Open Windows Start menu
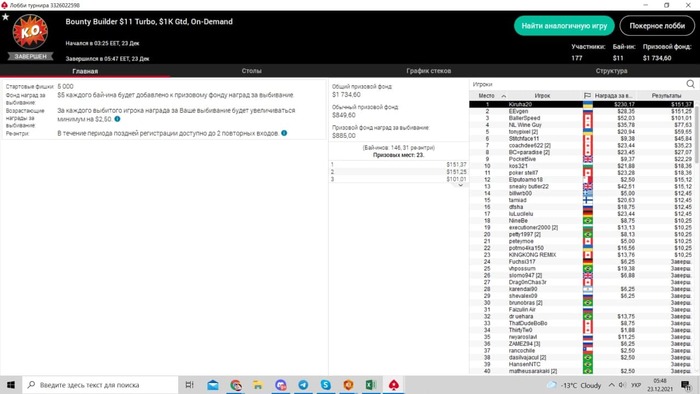The width and height of the screenshot is (700, 394). point(11,385)
